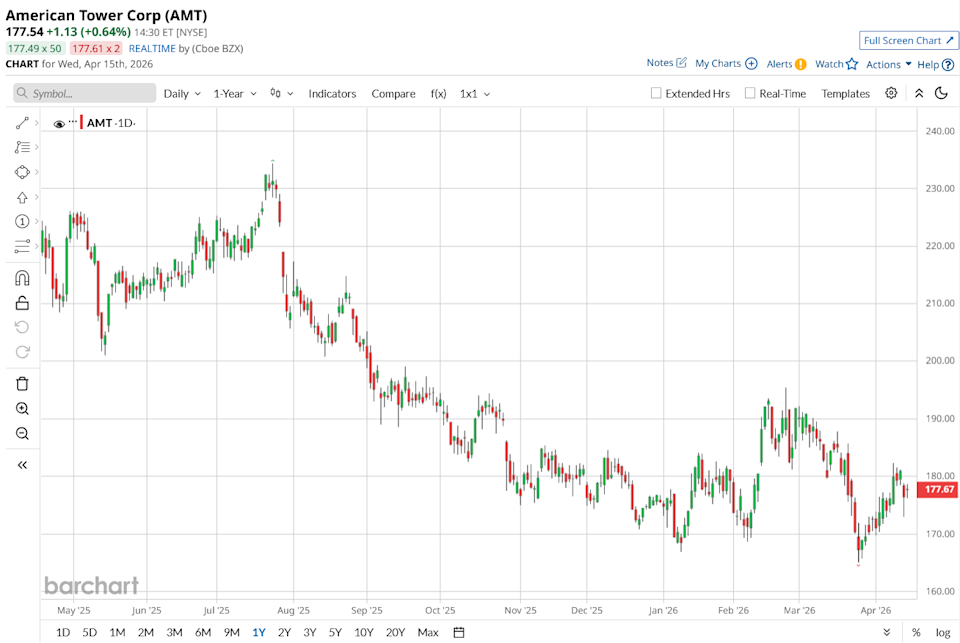Select the trend line drawing tool
Screen dimensions: 960x643
[22, 123]
